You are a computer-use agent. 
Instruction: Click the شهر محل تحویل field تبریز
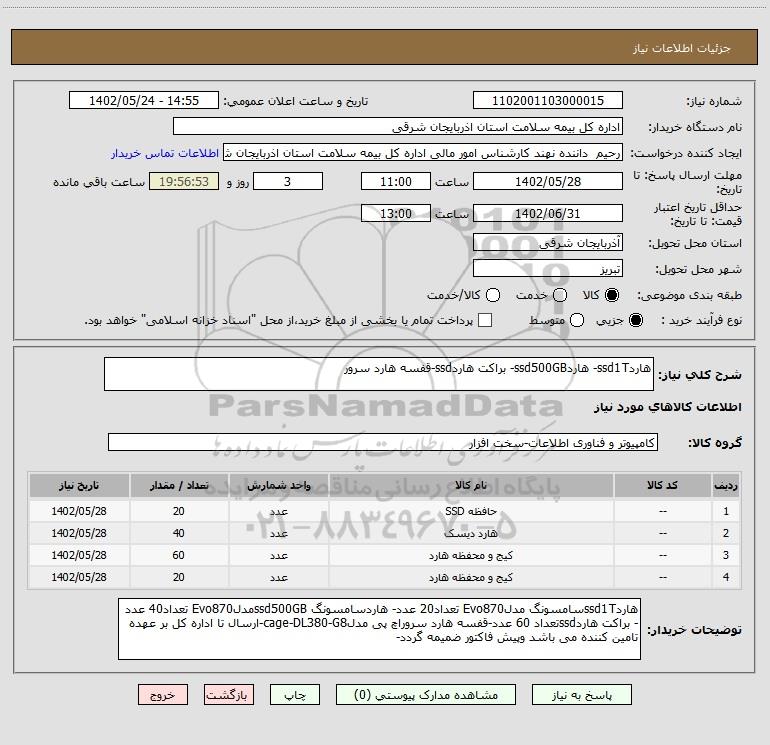point(548,269)
